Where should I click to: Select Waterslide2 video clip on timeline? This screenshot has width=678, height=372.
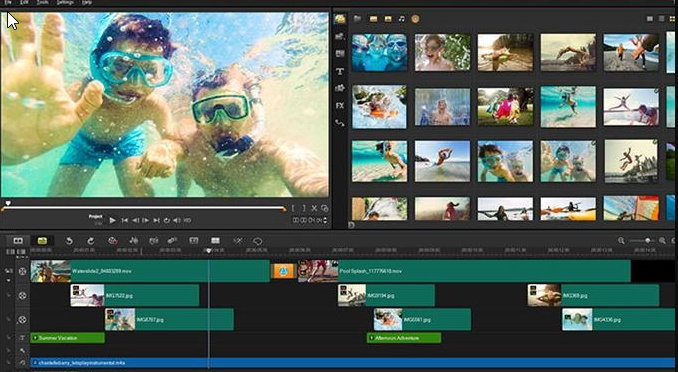coord(150,271)
